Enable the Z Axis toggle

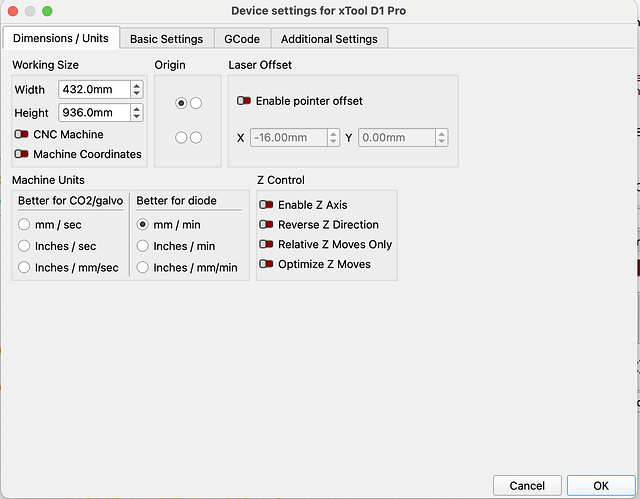coord(266,204)
